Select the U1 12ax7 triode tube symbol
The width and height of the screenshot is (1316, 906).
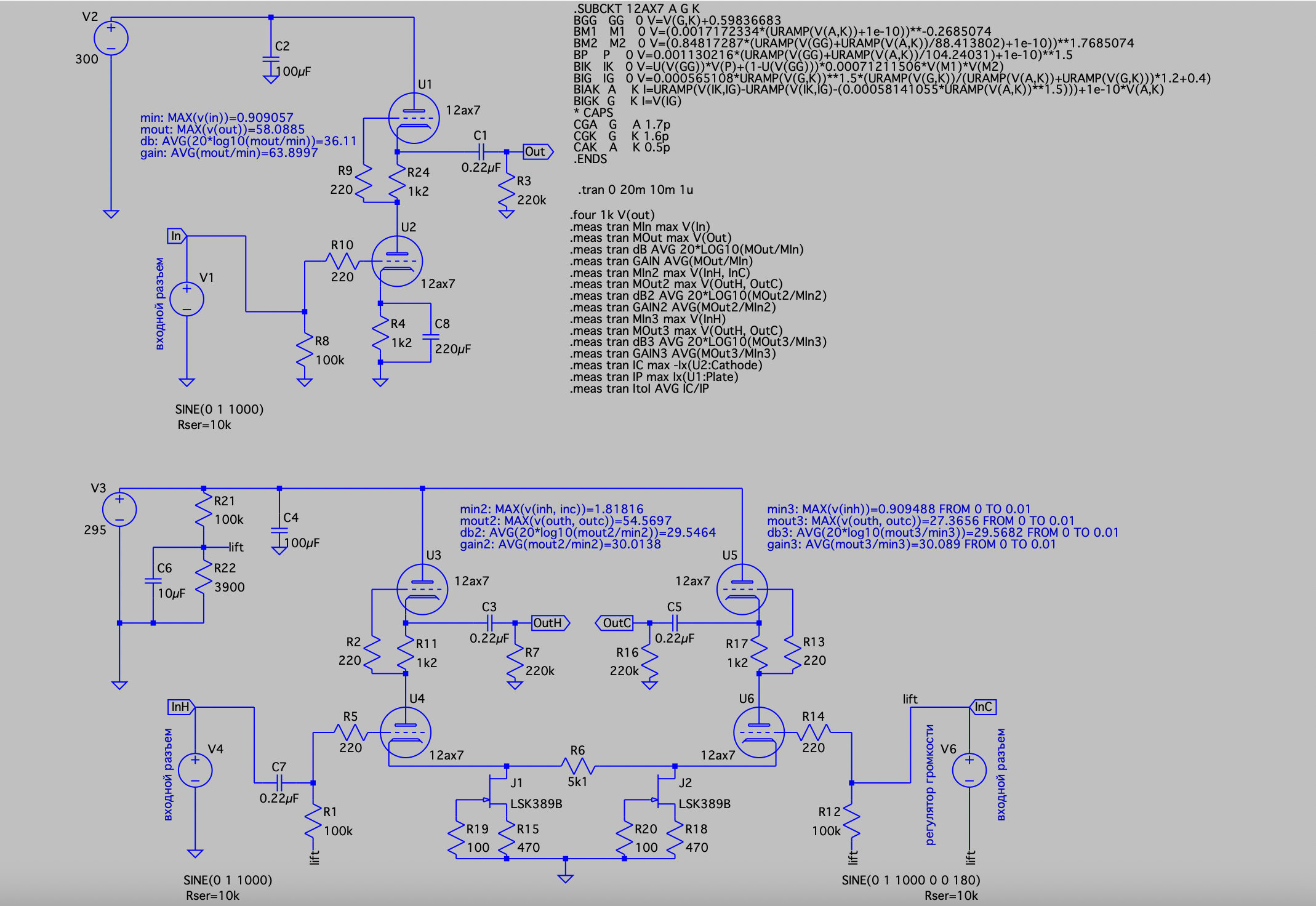point(414,118)
